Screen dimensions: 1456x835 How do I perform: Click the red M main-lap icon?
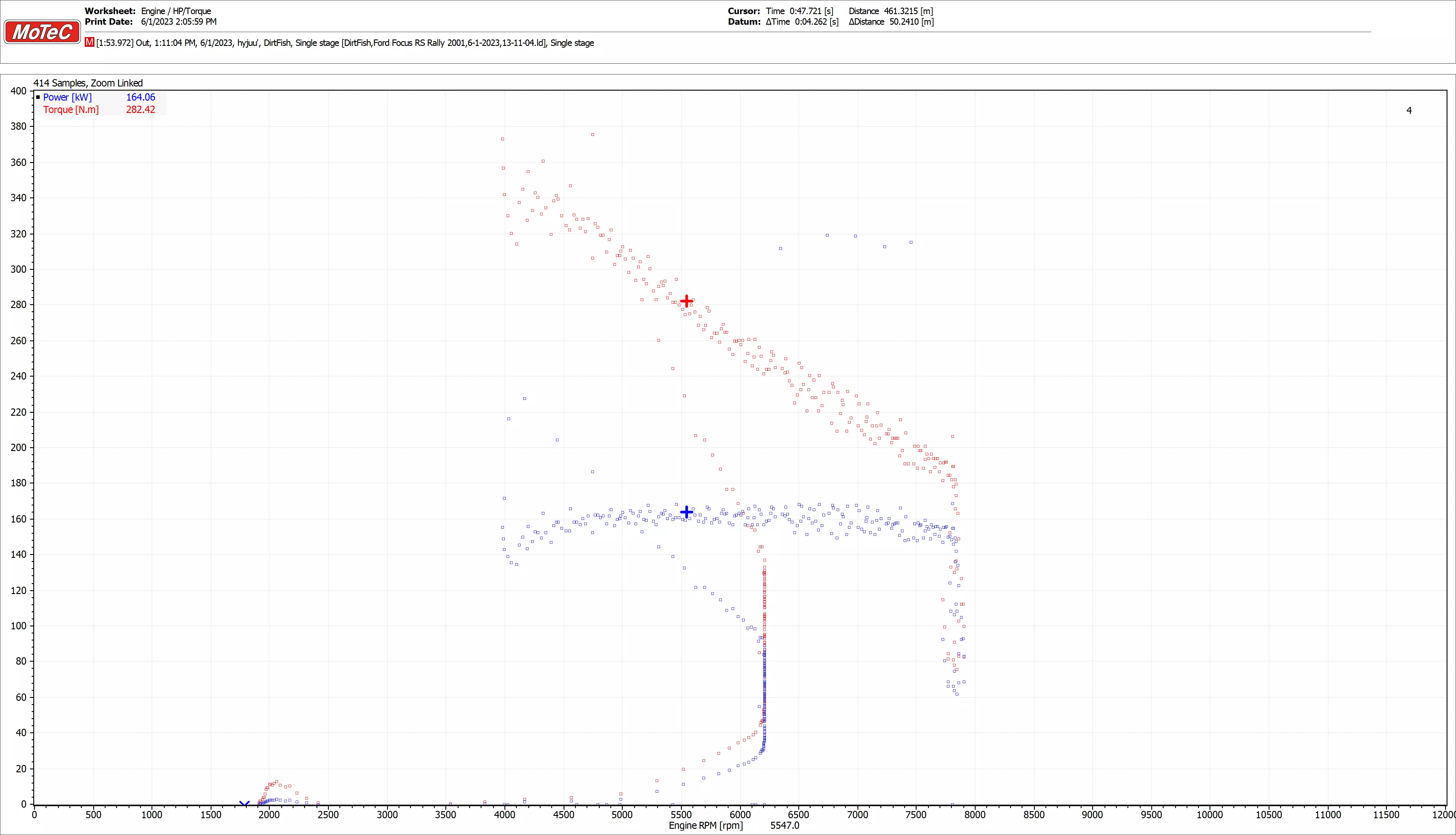pos(89,42)
